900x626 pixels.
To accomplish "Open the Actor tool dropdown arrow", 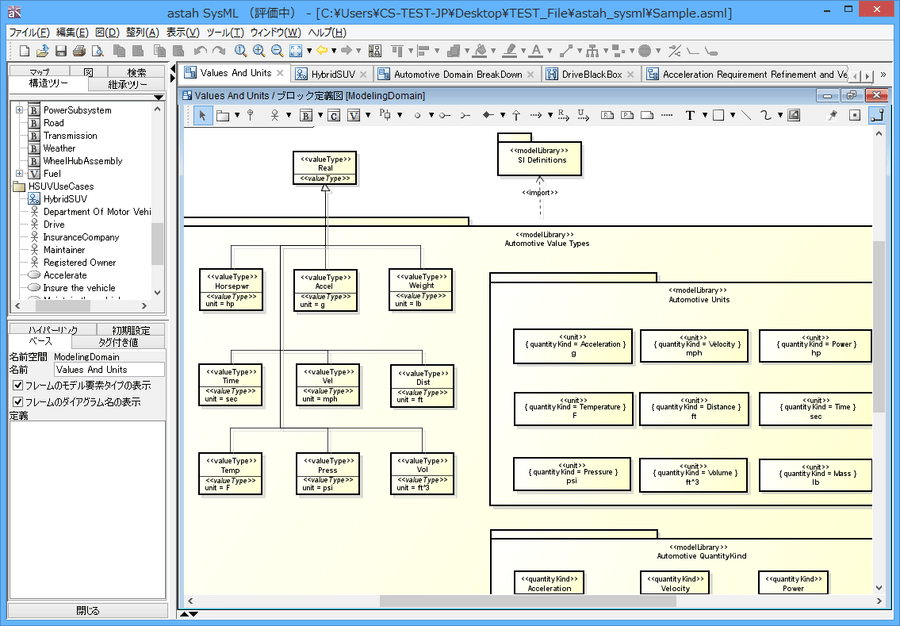I will pyautogui.click(x=289, y=115).
